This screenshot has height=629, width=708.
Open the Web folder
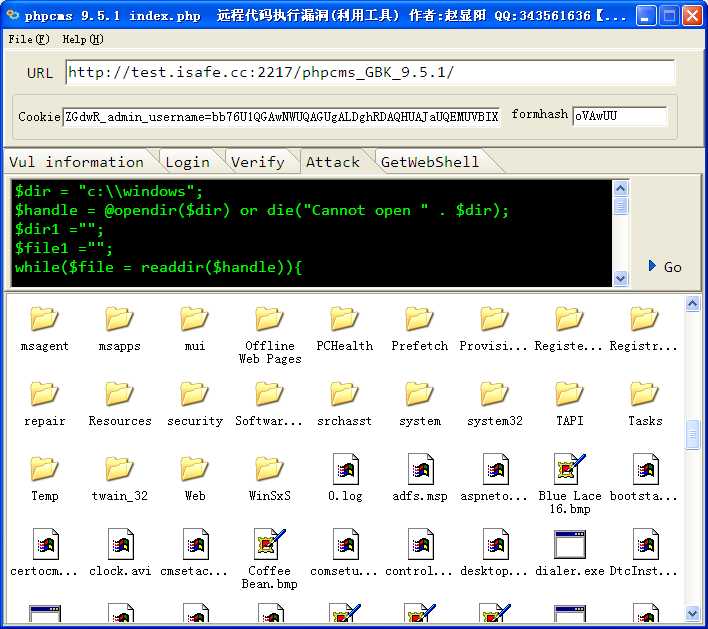tap(194, 468)
